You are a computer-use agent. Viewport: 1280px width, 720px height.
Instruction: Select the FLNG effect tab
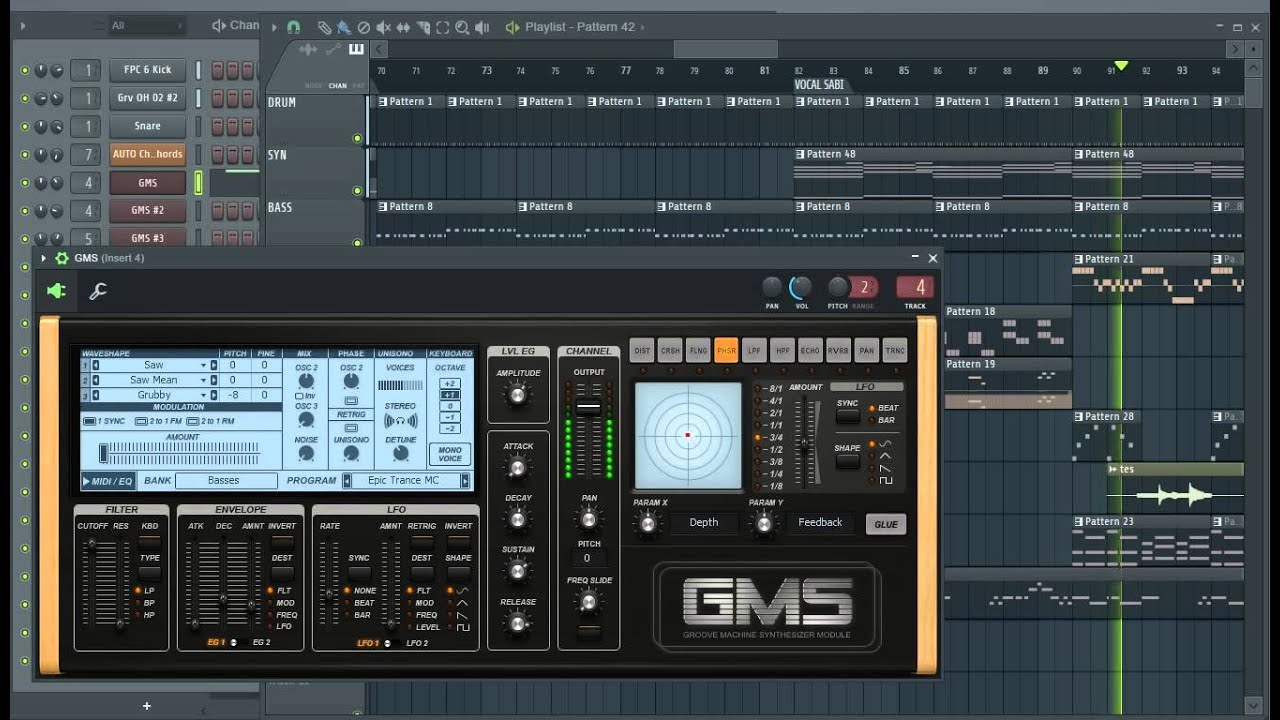(x=698, y=350)
